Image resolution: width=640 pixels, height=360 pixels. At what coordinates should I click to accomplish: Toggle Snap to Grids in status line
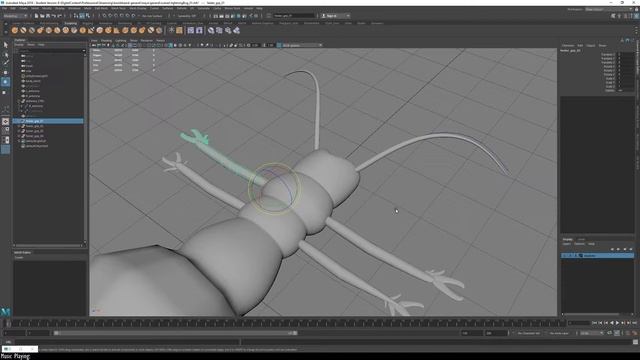coord(104,16)
